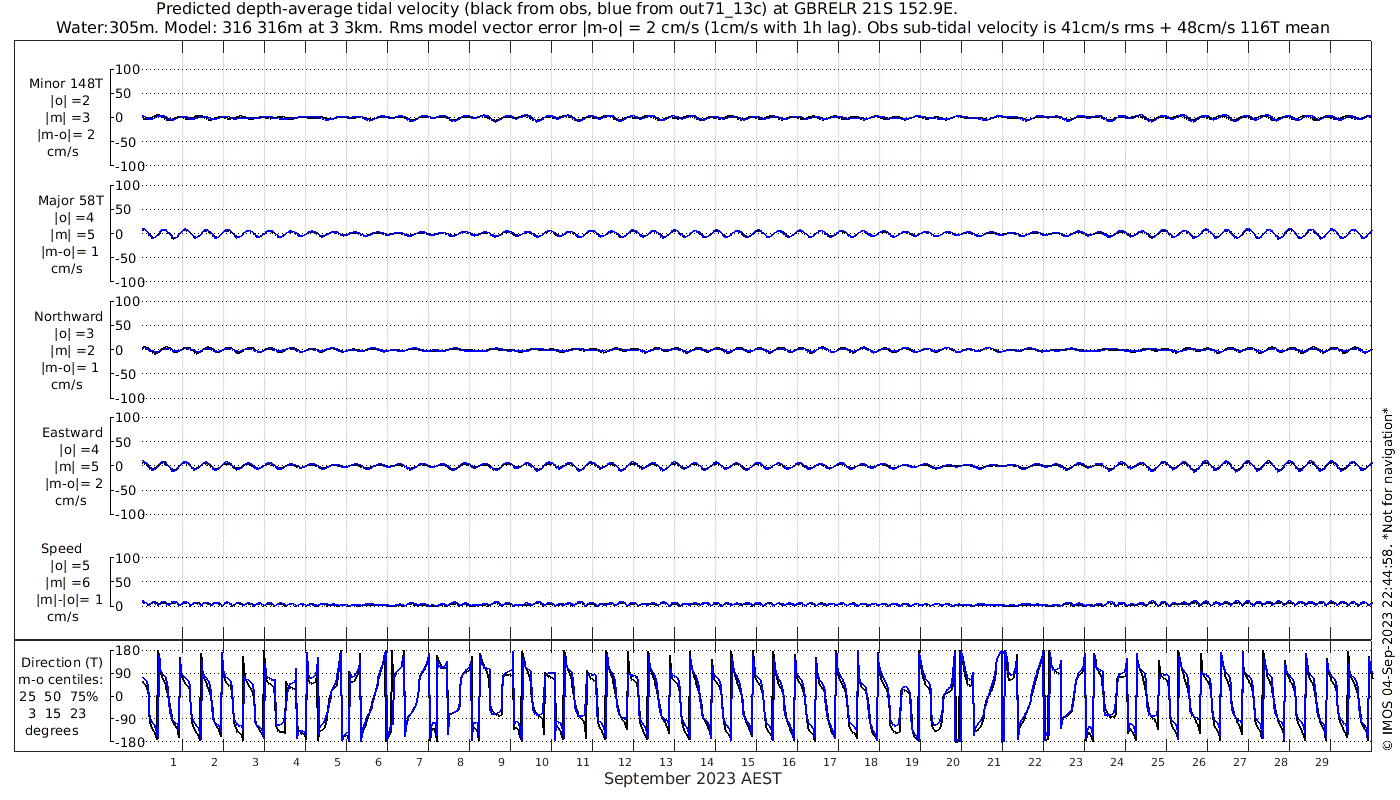Click day tick label '15' on x-axis

point(748,762)
